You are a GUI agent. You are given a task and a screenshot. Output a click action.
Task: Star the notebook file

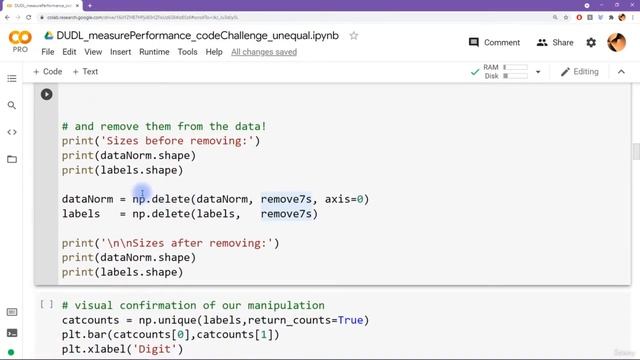(x=353, y=36)
